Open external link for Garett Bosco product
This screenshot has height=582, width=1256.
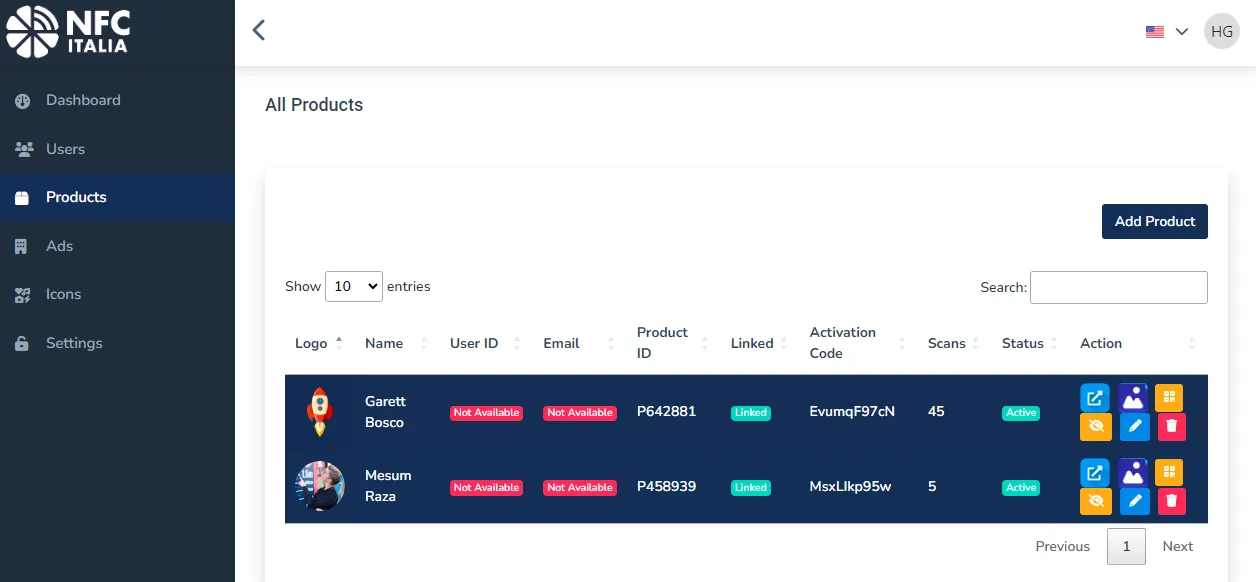(x=1095, y=398)
